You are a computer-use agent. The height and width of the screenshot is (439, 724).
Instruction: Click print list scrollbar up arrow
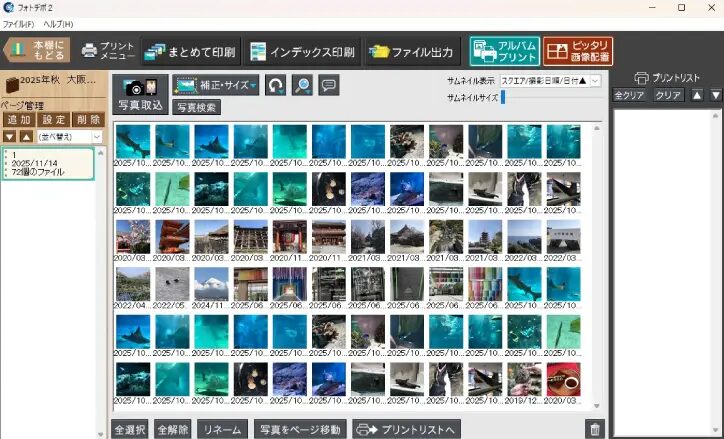tap(716, 115)
